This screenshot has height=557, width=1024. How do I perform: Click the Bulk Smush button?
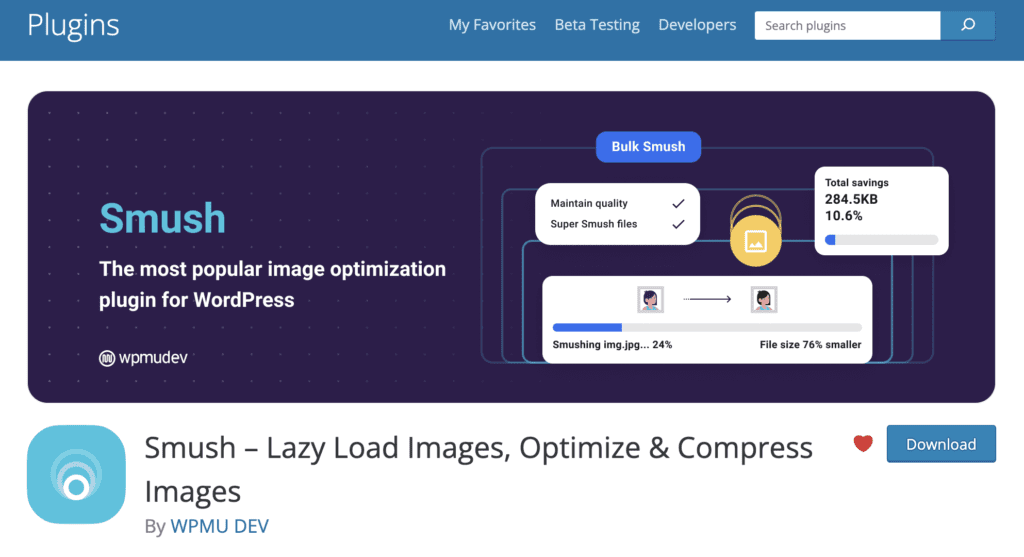[648, 146]
